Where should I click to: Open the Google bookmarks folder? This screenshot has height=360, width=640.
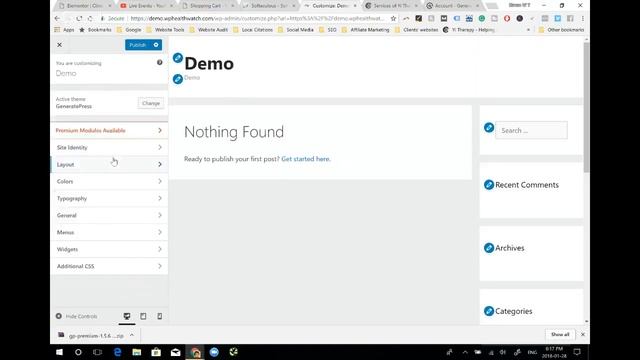click(x=129, y=30)
